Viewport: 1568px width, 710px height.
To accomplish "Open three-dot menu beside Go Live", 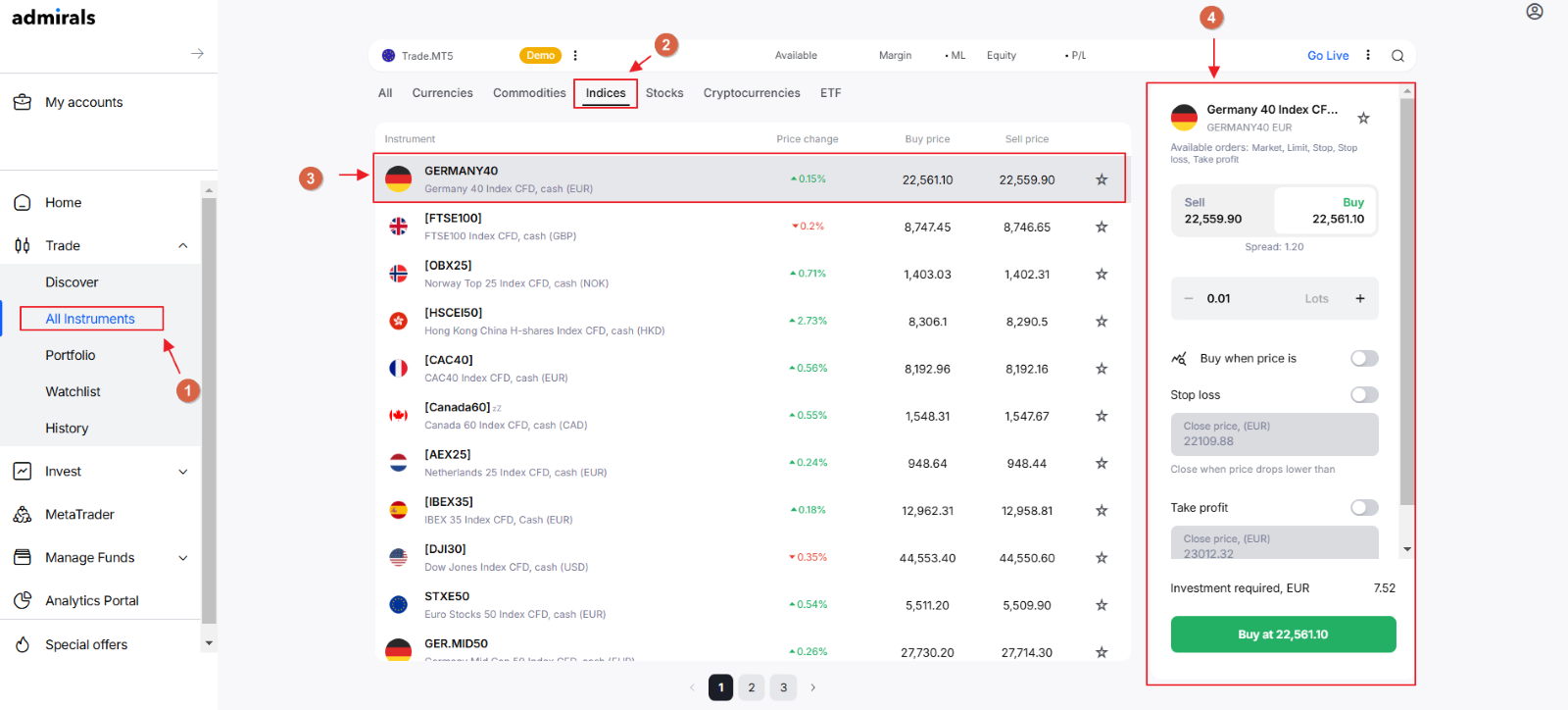I will click(x=1368, y=55).
